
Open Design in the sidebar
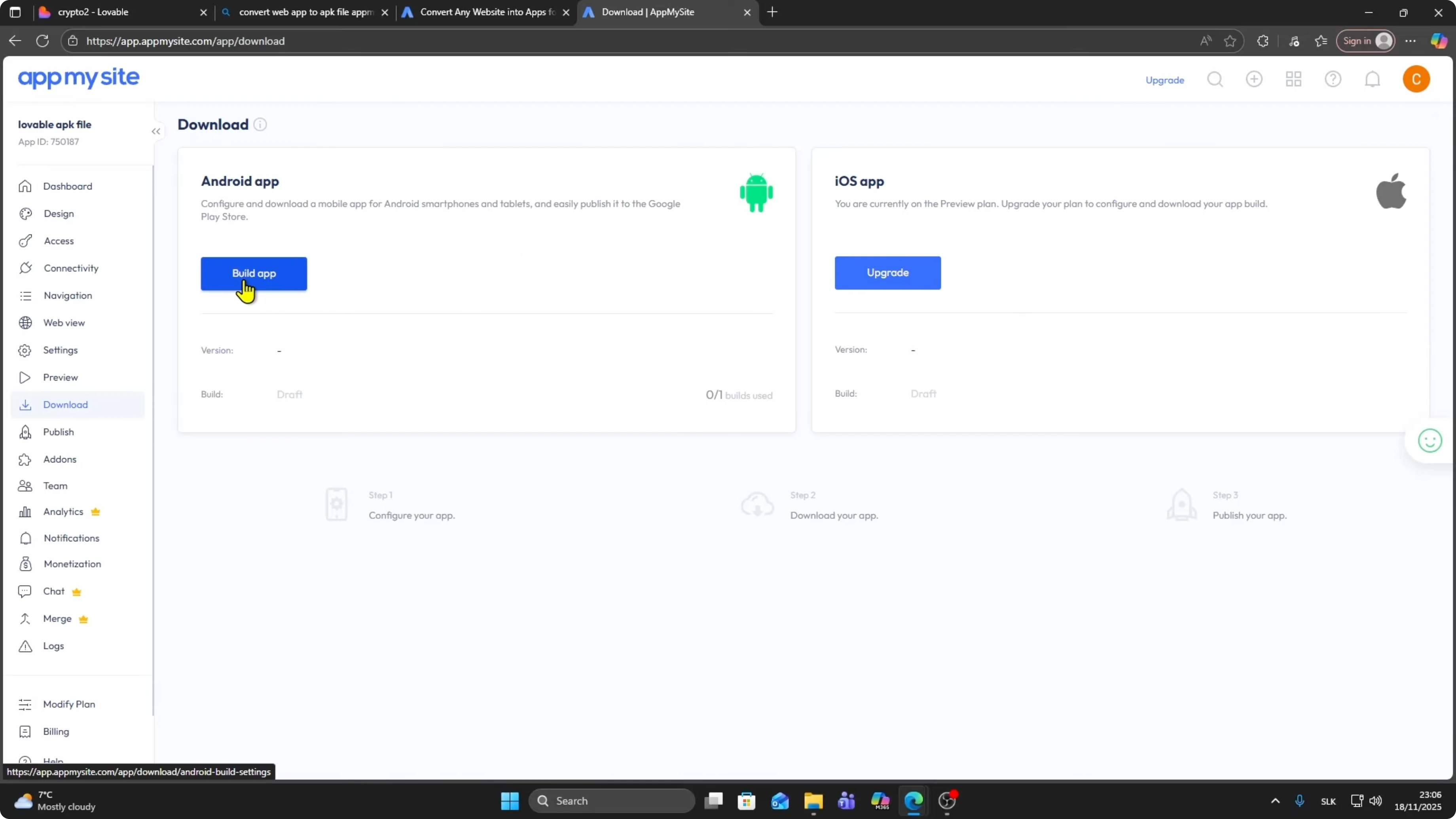(x=78, y=214)
